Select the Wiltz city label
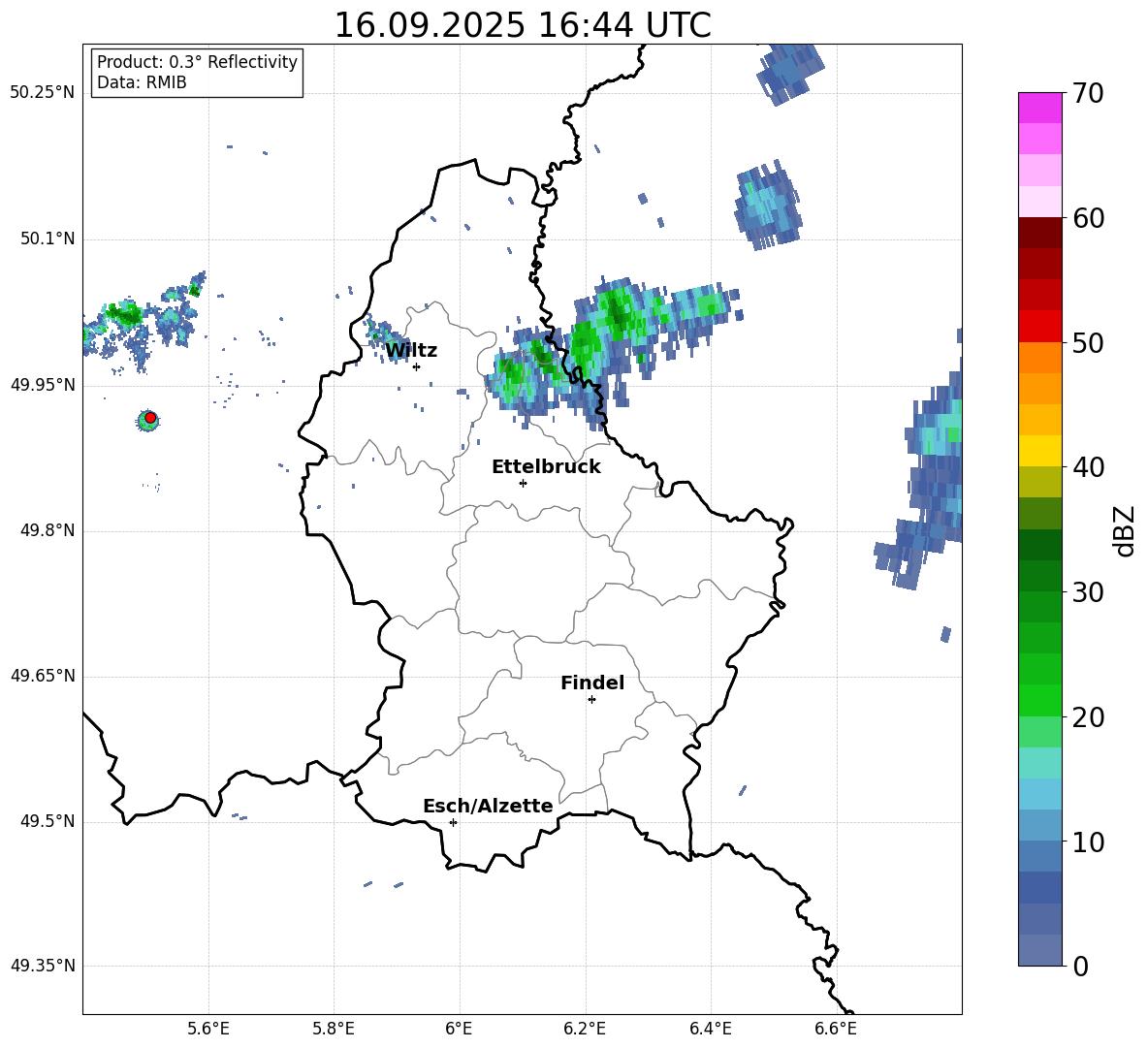The image size is (1148, 1048). tap(411, 351)
